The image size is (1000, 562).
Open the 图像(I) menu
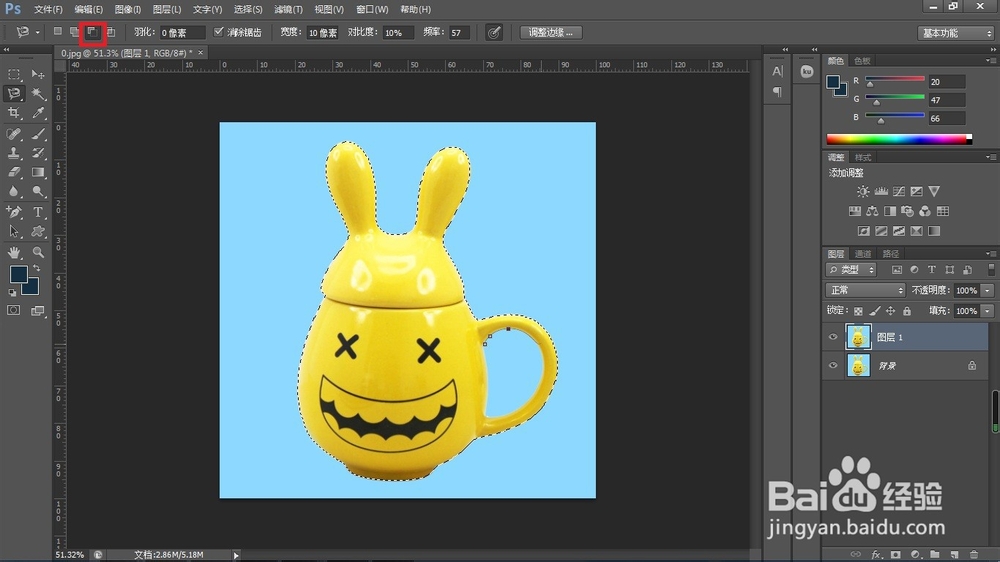(x=128, y=9)
